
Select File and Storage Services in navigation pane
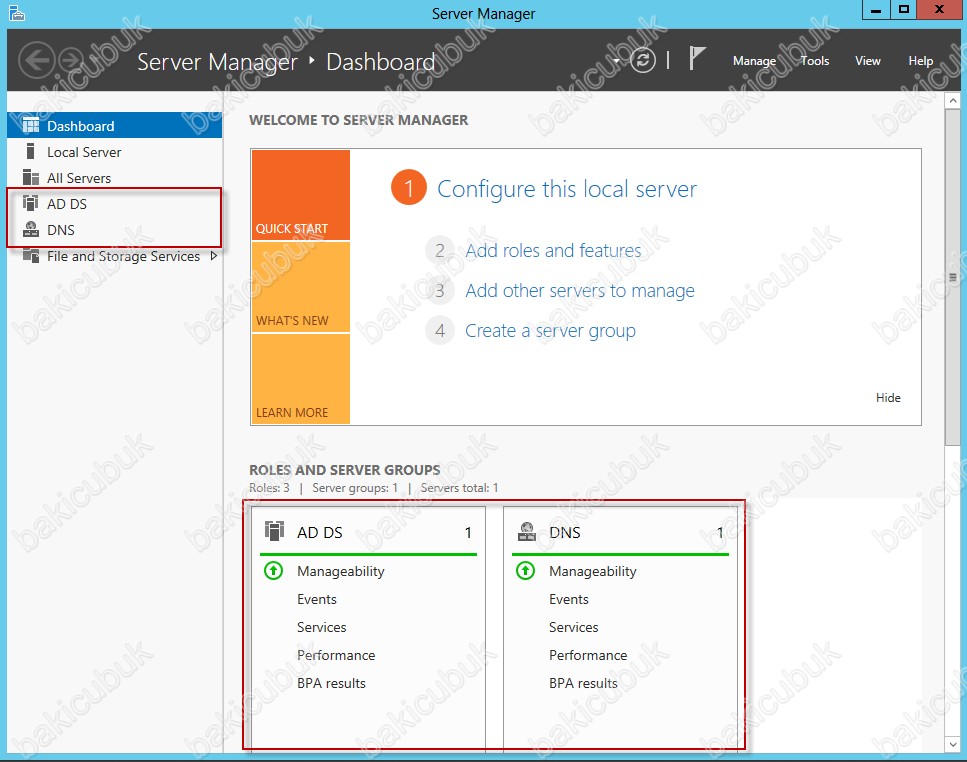pyautogui.click(x=115, y=256)
